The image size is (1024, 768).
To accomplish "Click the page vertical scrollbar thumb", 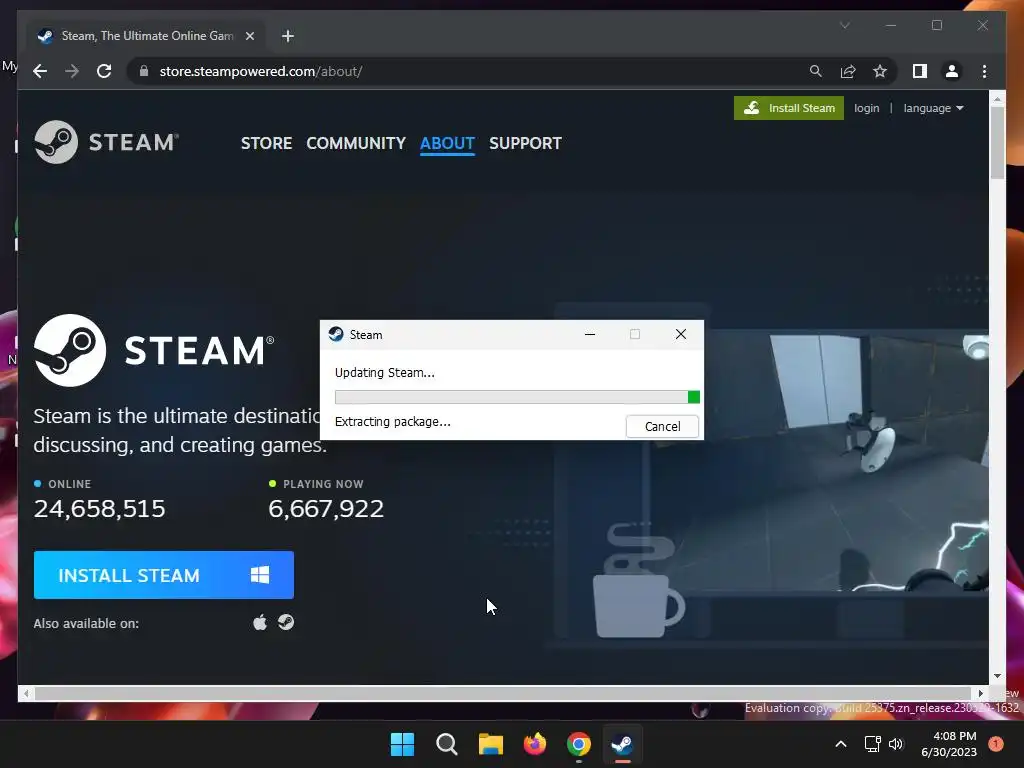I will click(997, 142).
